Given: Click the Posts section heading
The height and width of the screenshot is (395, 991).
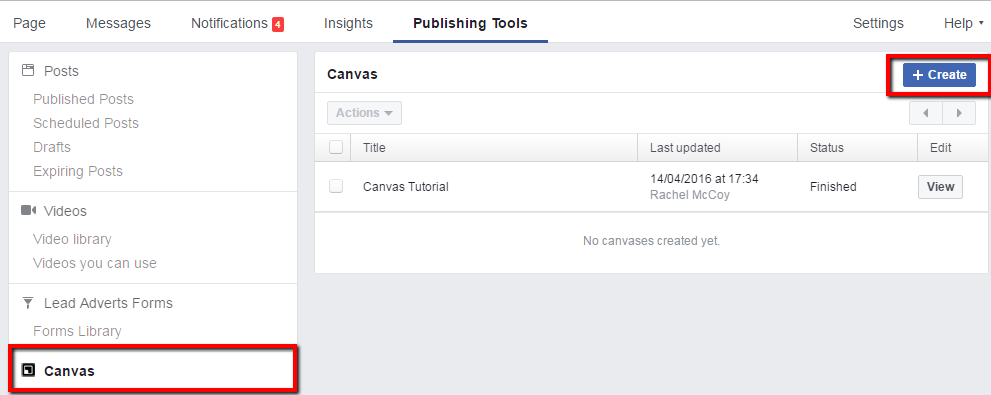Looking at the screenshot, I should [x=61, y=71].
